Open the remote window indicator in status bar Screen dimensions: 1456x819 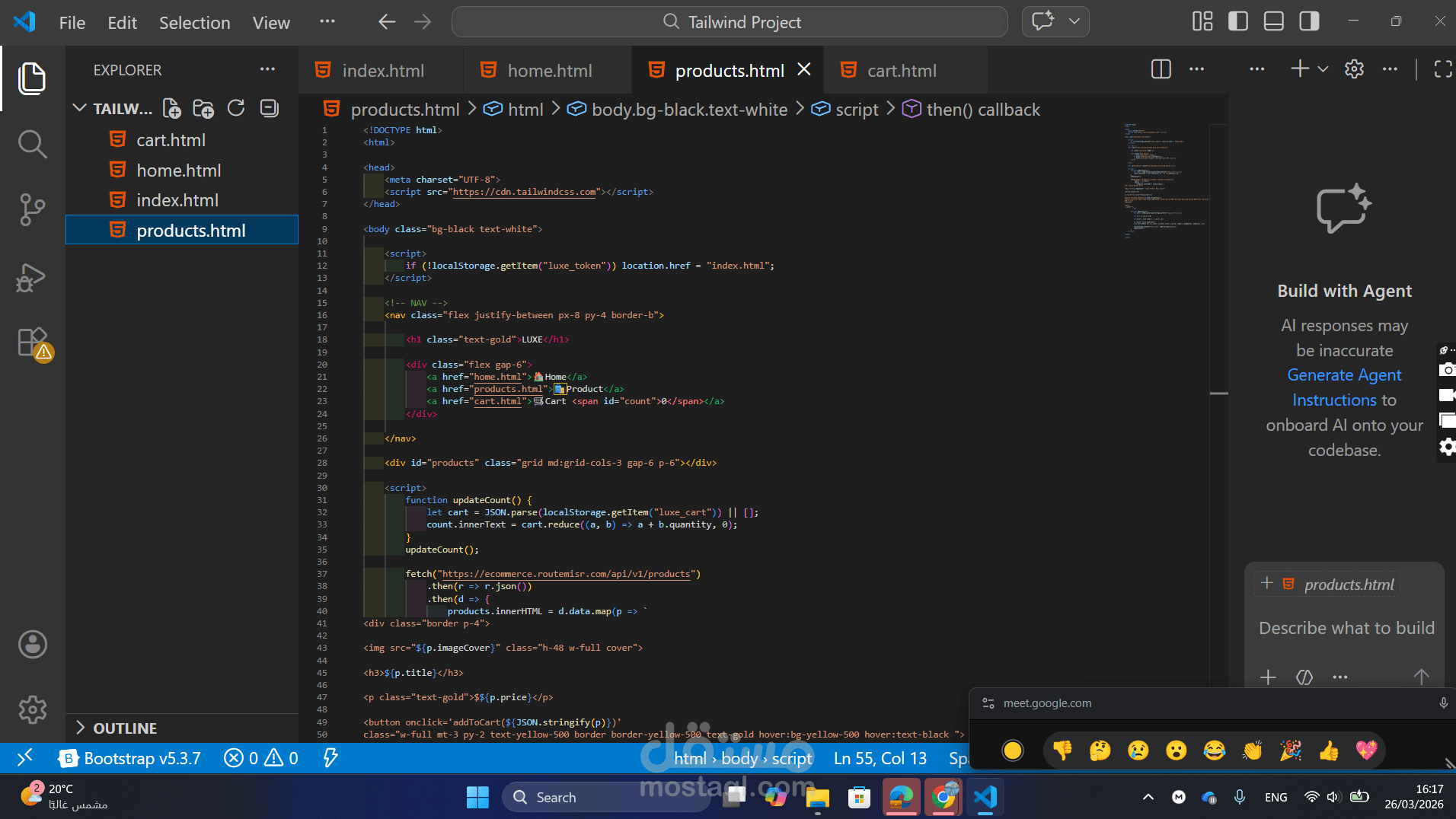pyautogui.click(x=24, y=758)
